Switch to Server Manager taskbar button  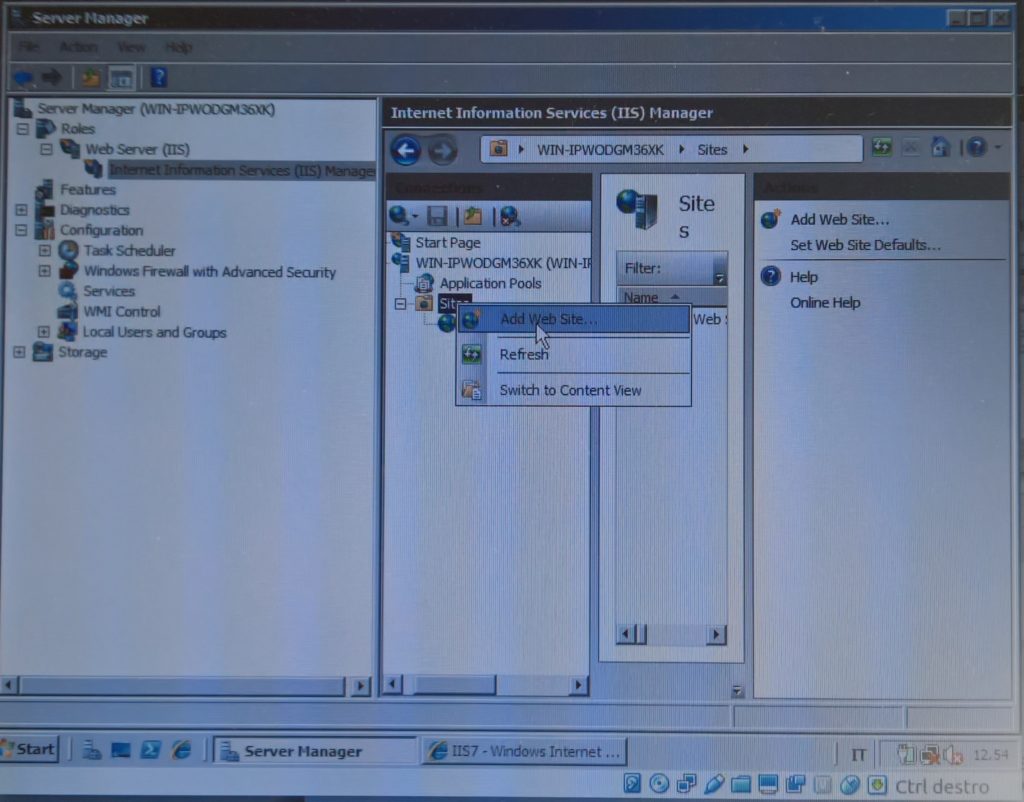(315, 751)
